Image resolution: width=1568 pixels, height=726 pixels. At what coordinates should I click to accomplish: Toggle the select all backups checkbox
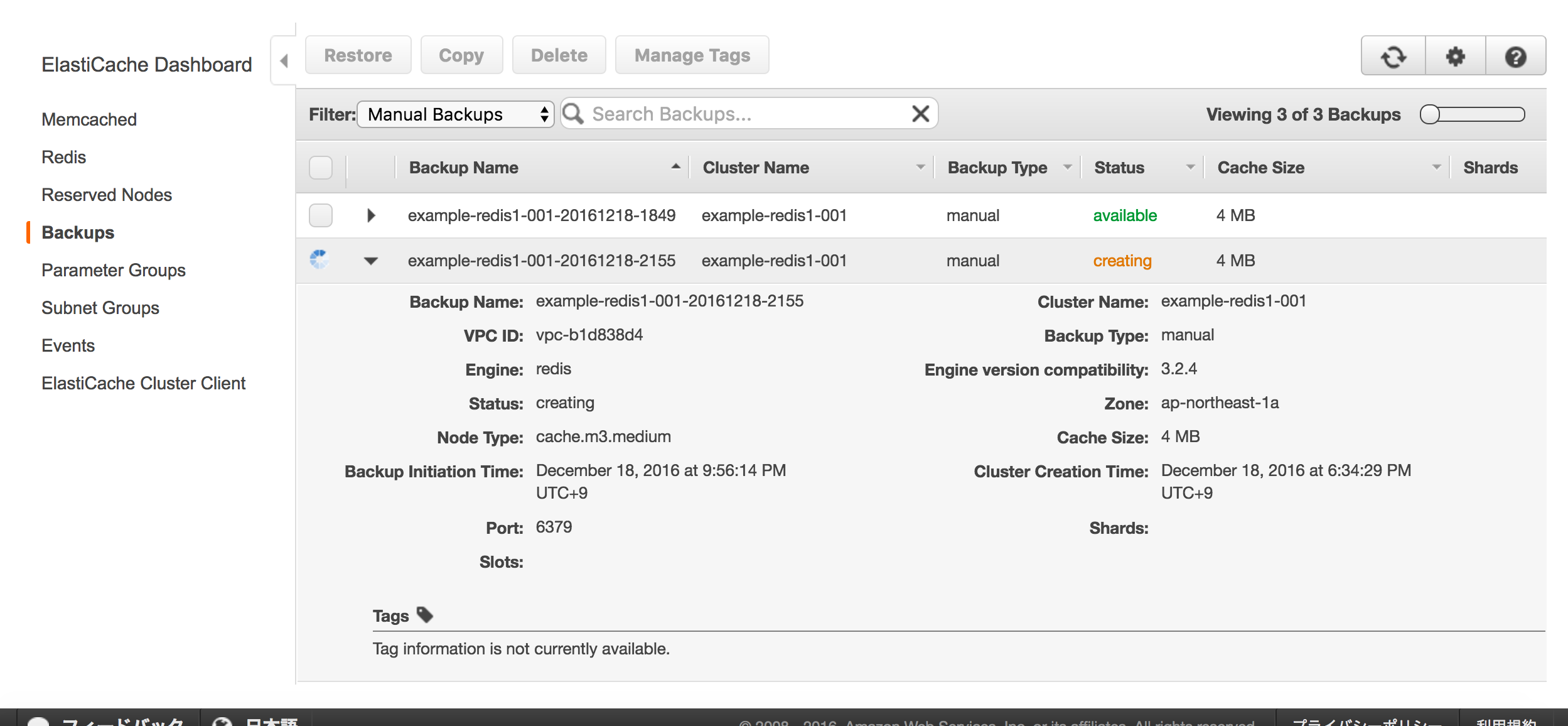(x=321, y=167)
